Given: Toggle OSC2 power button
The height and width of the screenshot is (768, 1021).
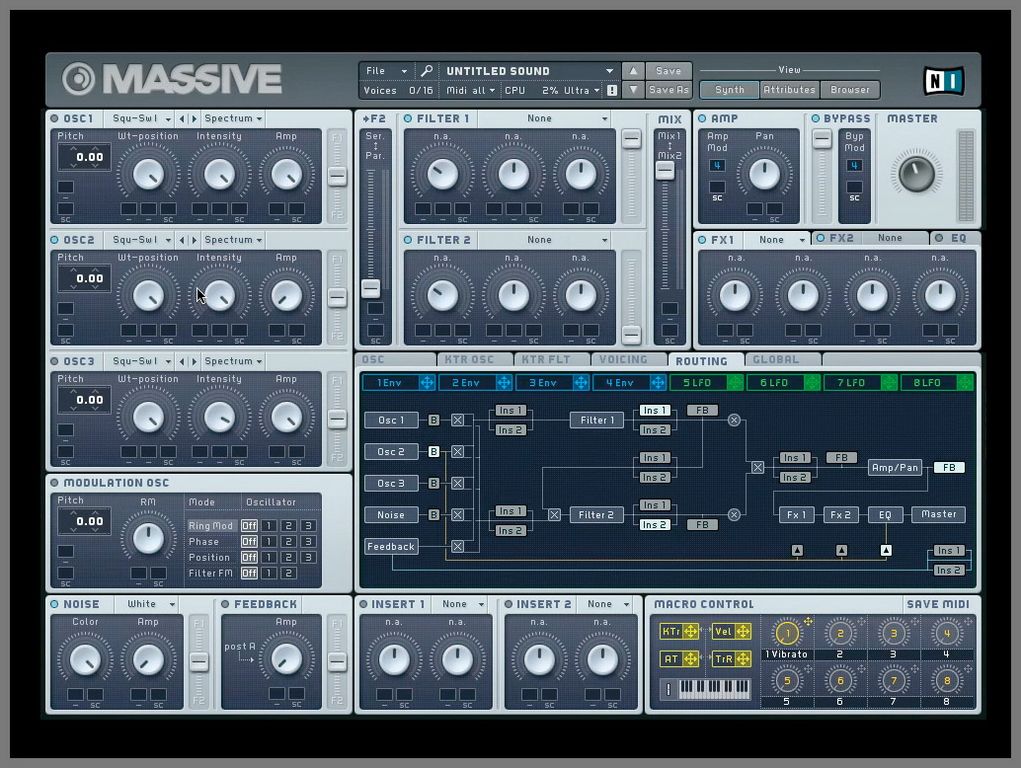Looking at the screenshot, I should coord(54,240).
